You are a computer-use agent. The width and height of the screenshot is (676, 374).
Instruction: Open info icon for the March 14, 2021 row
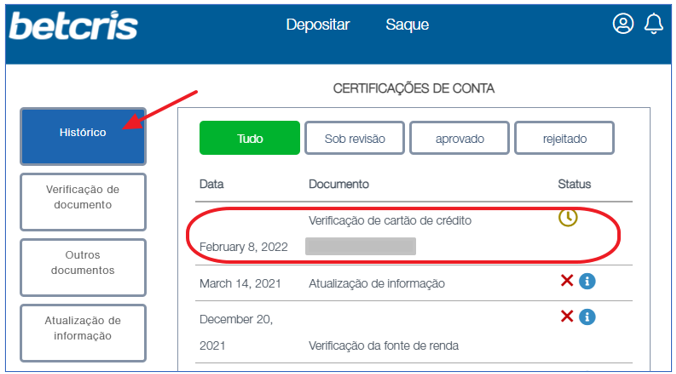point(587,281)
